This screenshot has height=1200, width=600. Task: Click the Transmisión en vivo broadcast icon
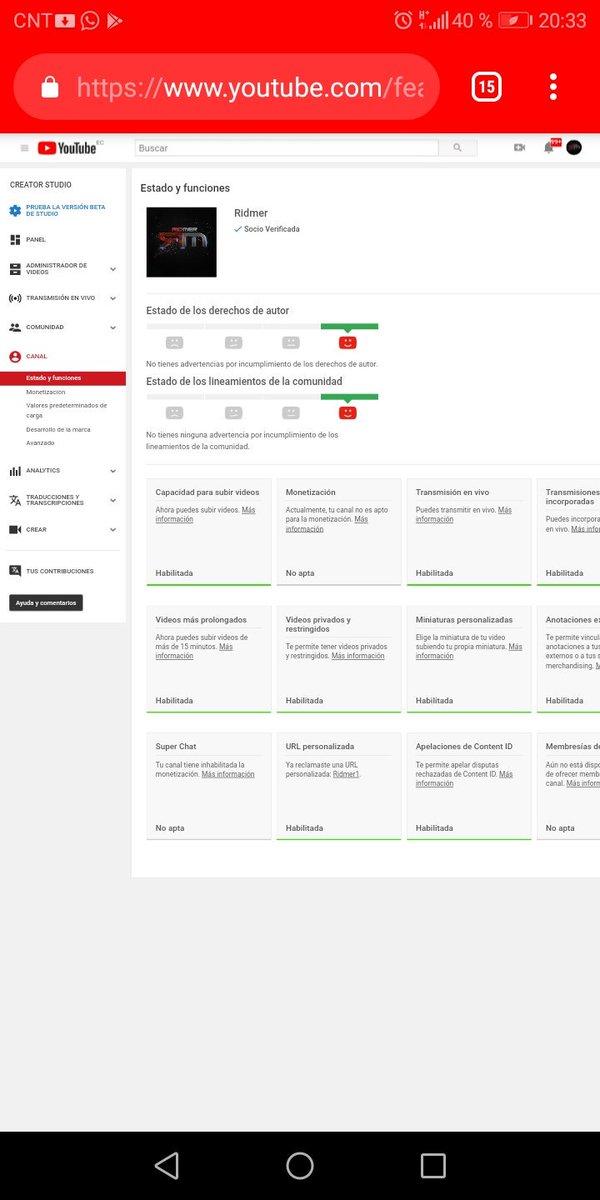(x=15, y=298)
